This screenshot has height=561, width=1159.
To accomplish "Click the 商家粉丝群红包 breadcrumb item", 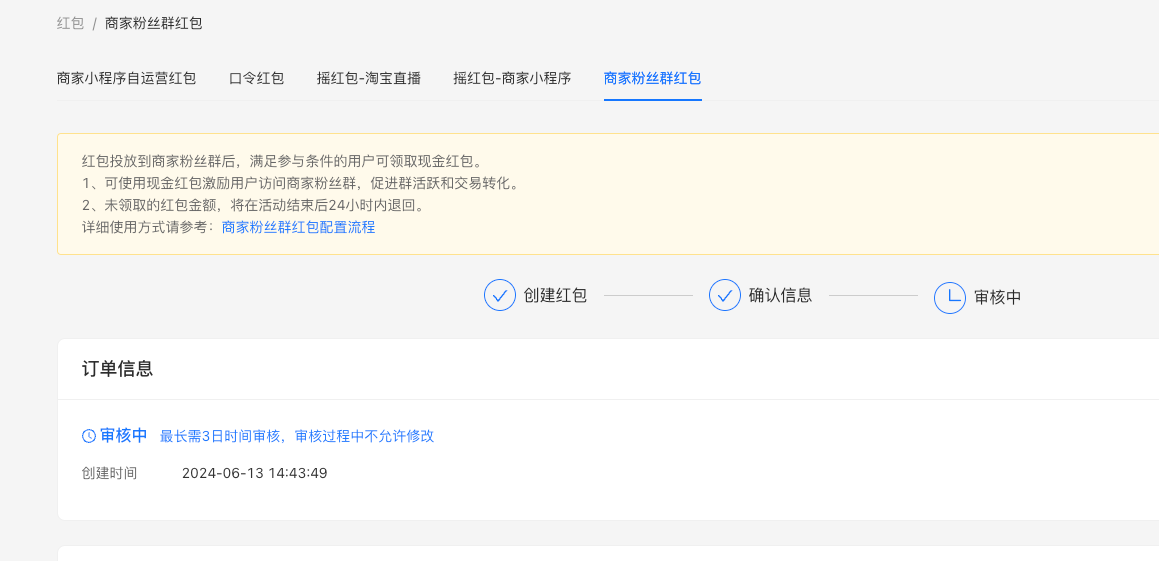I will coord(154,24).
